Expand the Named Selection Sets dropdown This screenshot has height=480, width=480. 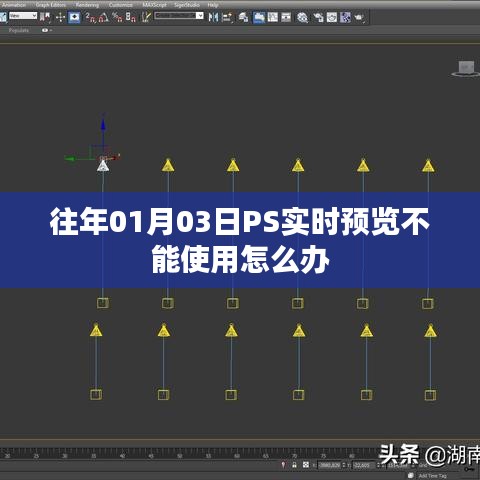point(179,16)
